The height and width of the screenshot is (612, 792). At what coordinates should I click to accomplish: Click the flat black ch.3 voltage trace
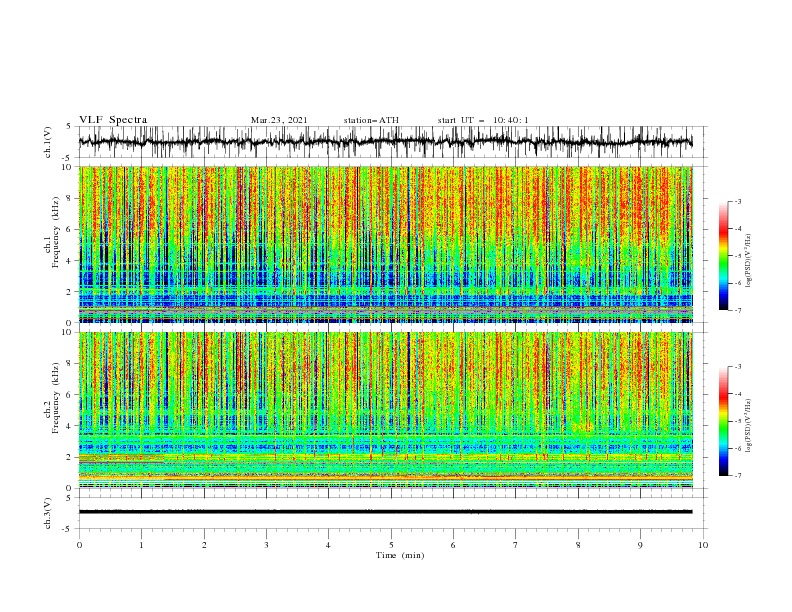tap(385, 512)
